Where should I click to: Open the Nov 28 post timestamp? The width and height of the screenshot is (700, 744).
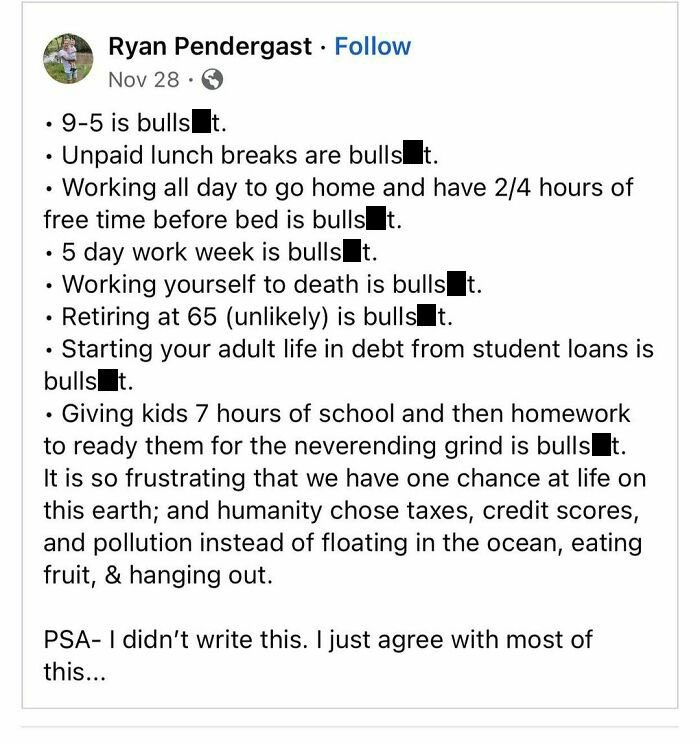coord(143,79)
